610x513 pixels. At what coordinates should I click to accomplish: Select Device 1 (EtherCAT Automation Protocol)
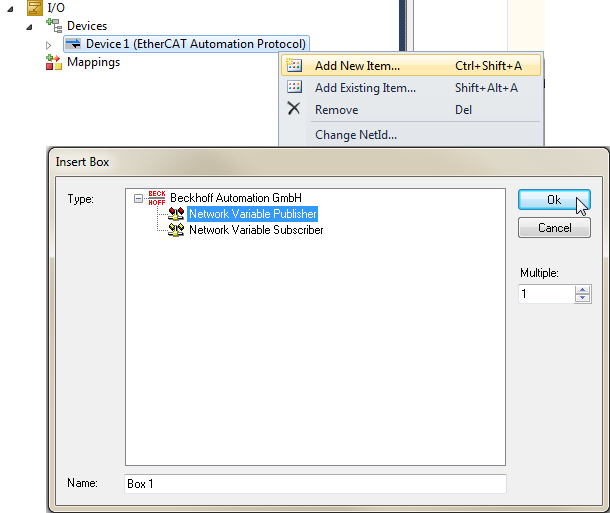click(186, 44)
